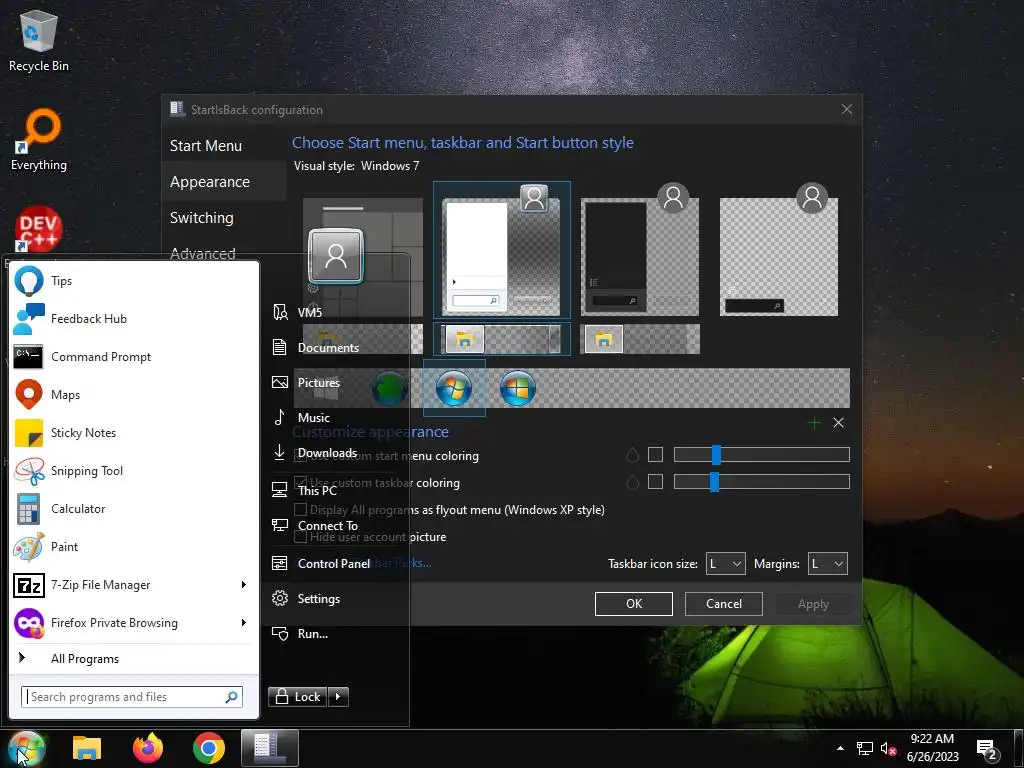The image size is (1024, 768).
Task: Expand Firefox Private Browsing submenu arrow
Action: [244, 622]
